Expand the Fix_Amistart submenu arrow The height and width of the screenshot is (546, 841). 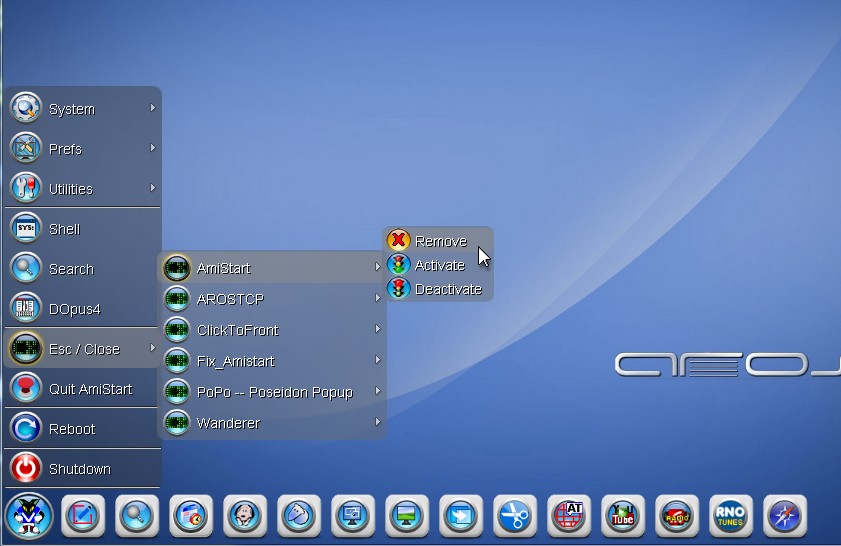(x=378, y=360)
